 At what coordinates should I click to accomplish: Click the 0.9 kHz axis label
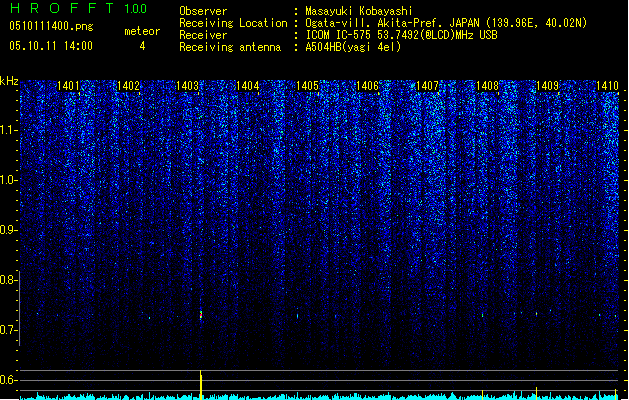(7, 230)
